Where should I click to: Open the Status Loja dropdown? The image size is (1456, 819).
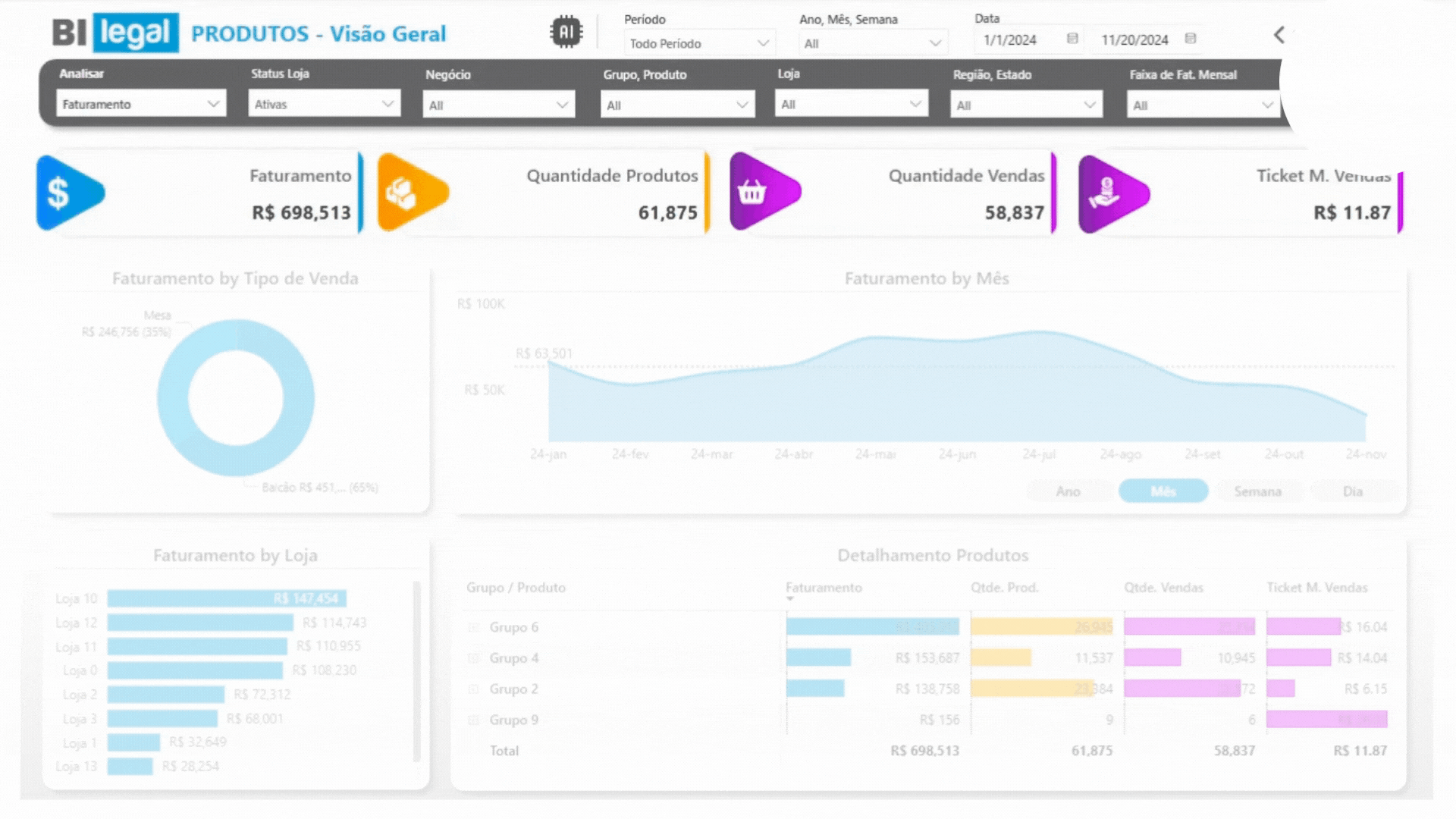click(x=325, y=104)
